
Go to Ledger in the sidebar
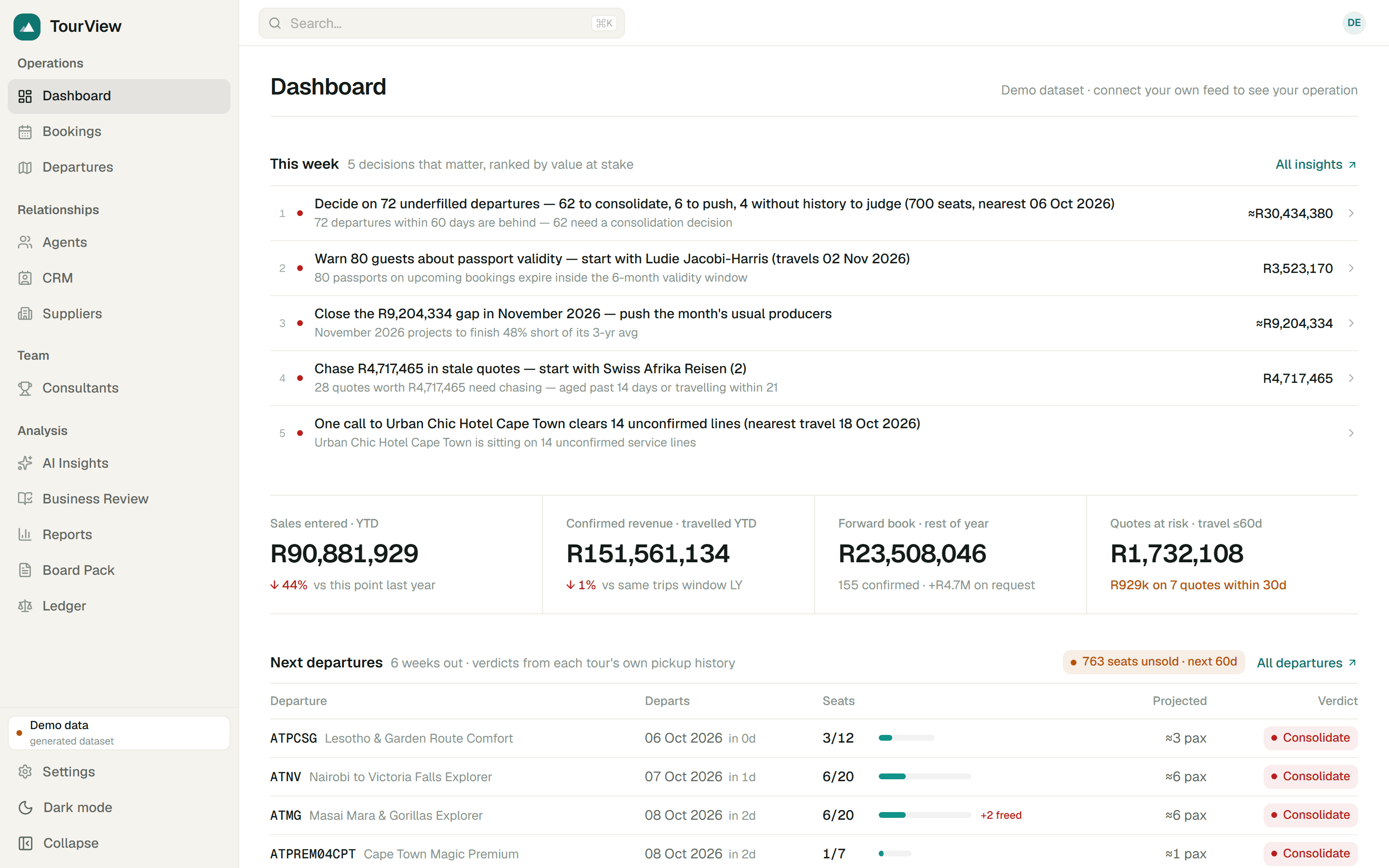(x=119, y=606)
